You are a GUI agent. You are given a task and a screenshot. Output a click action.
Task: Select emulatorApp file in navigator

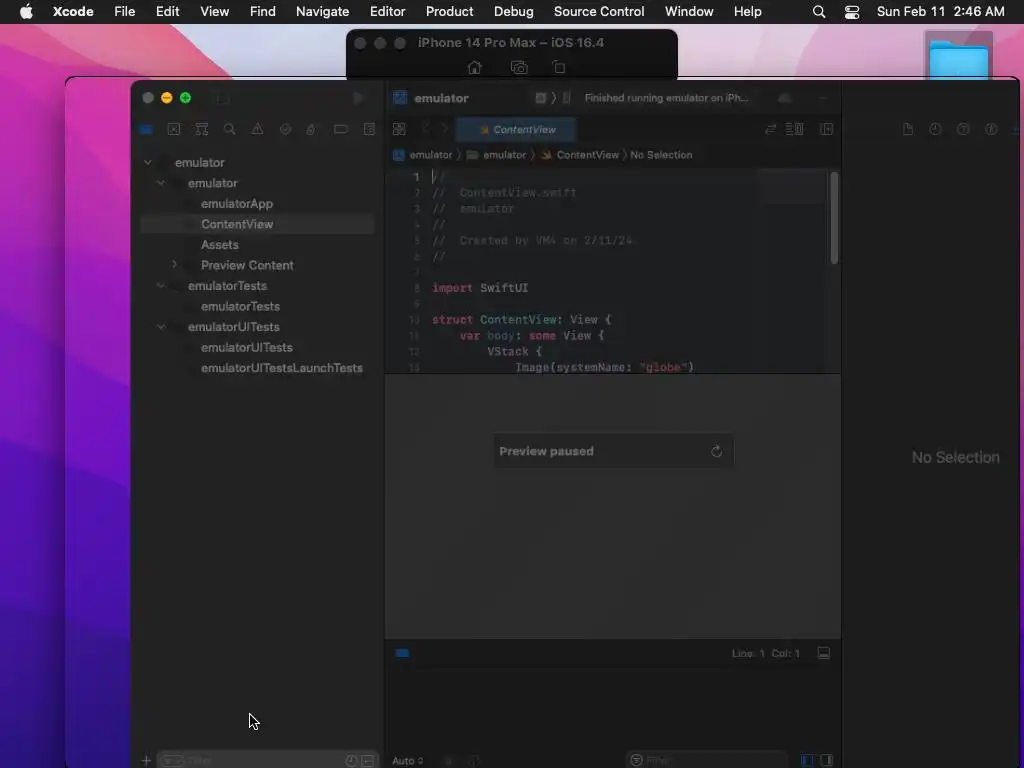[237, 204]
